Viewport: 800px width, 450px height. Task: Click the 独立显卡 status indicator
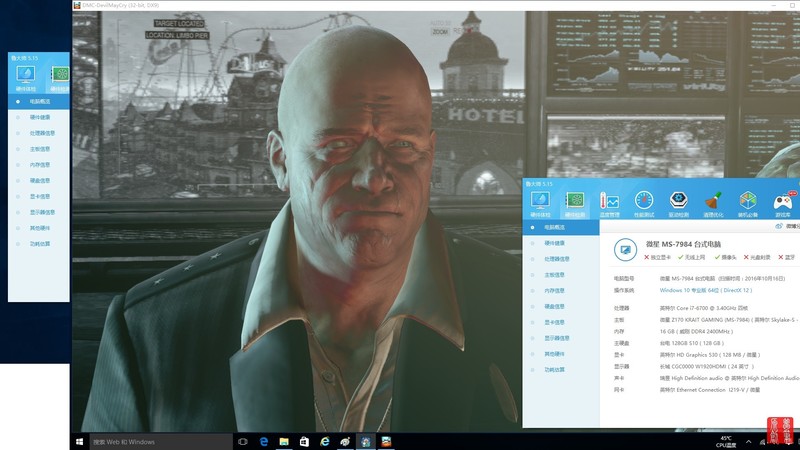tap(657, 258)
